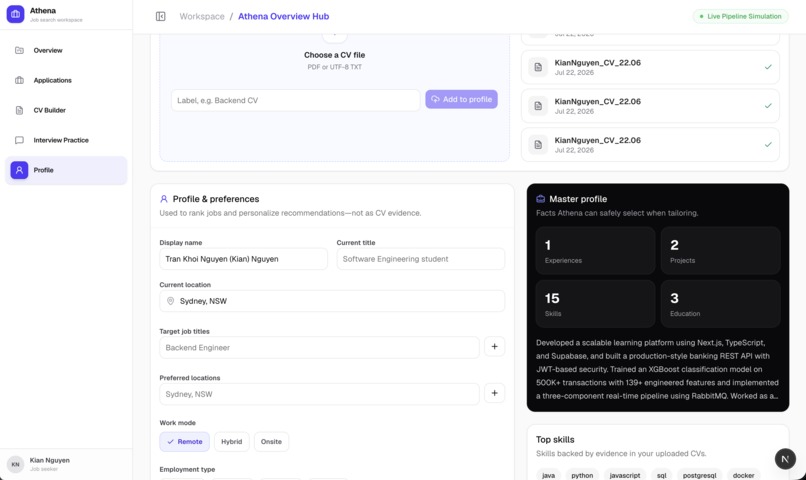Click the checkmark on the second KianNguyen_CV_22.06 row
806x480 pixels.
click(x=768, y=106)
